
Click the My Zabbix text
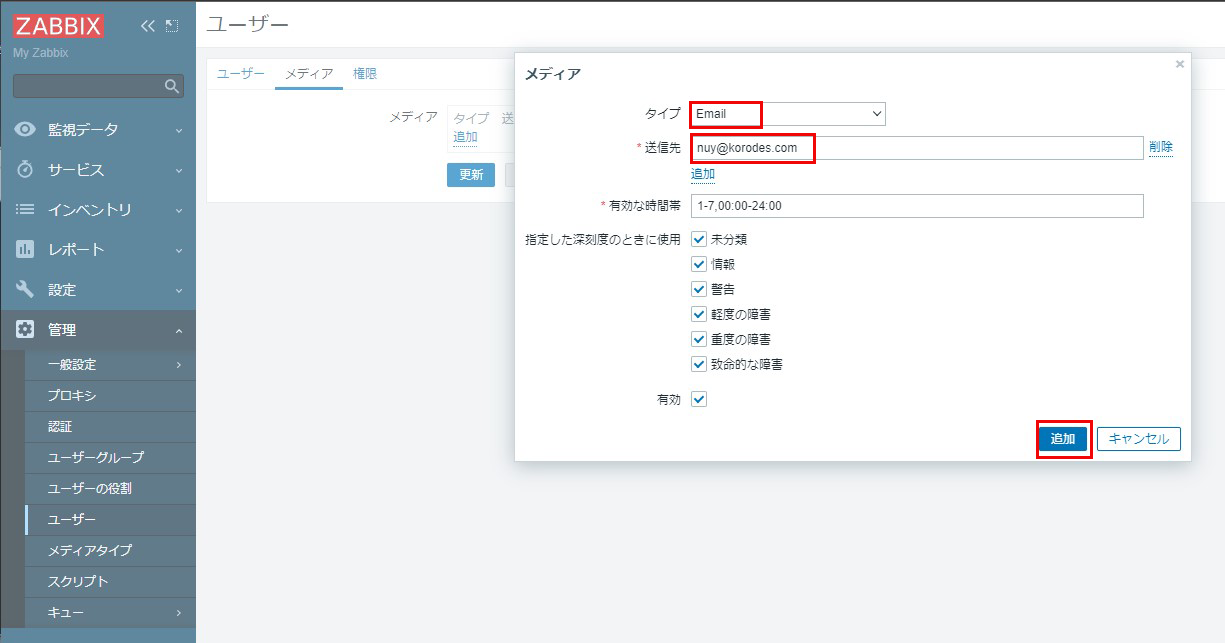click(x=41, y=53)
